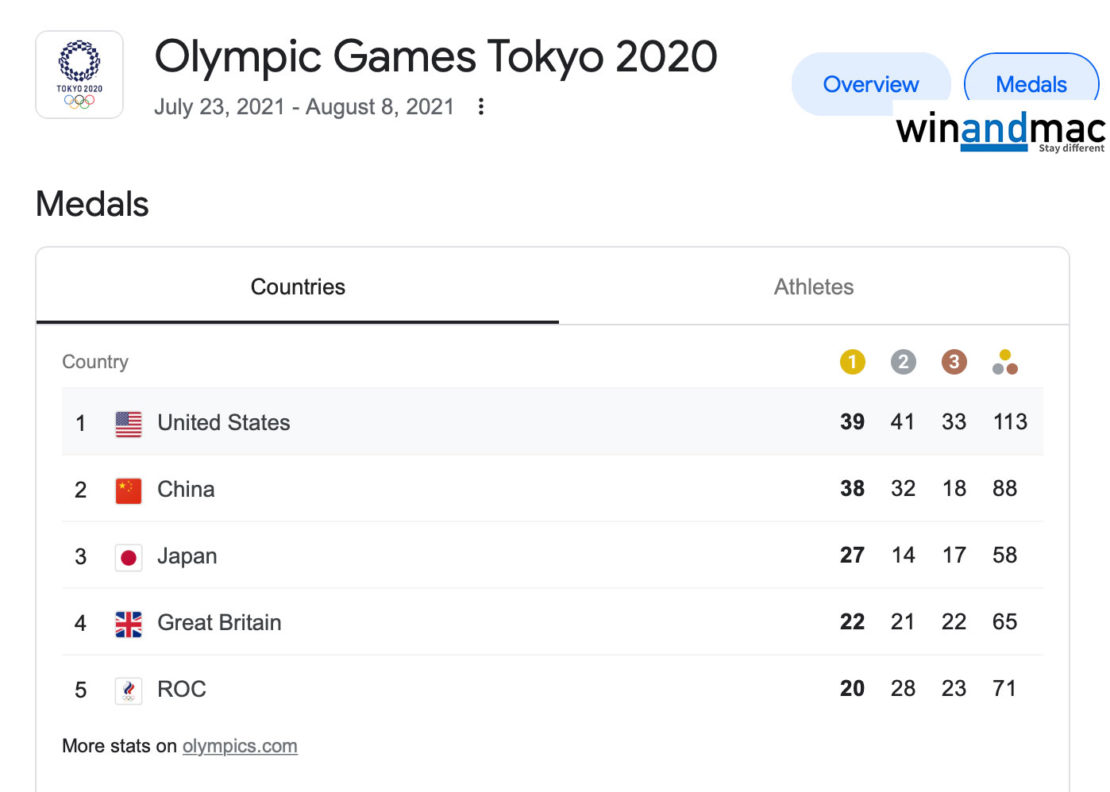Select the Great Britain country name
Image resolution: width=1110 pixels, height=792 pixels.
coord(219,623)
